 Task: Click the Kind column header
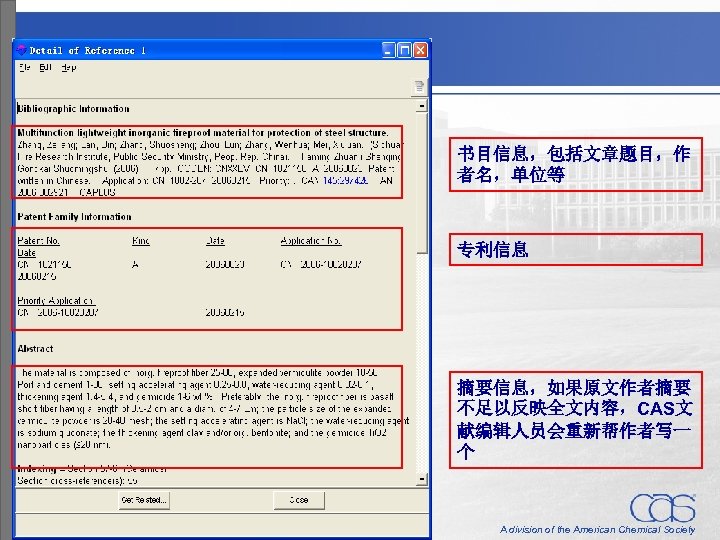click(x=141, y=241)
